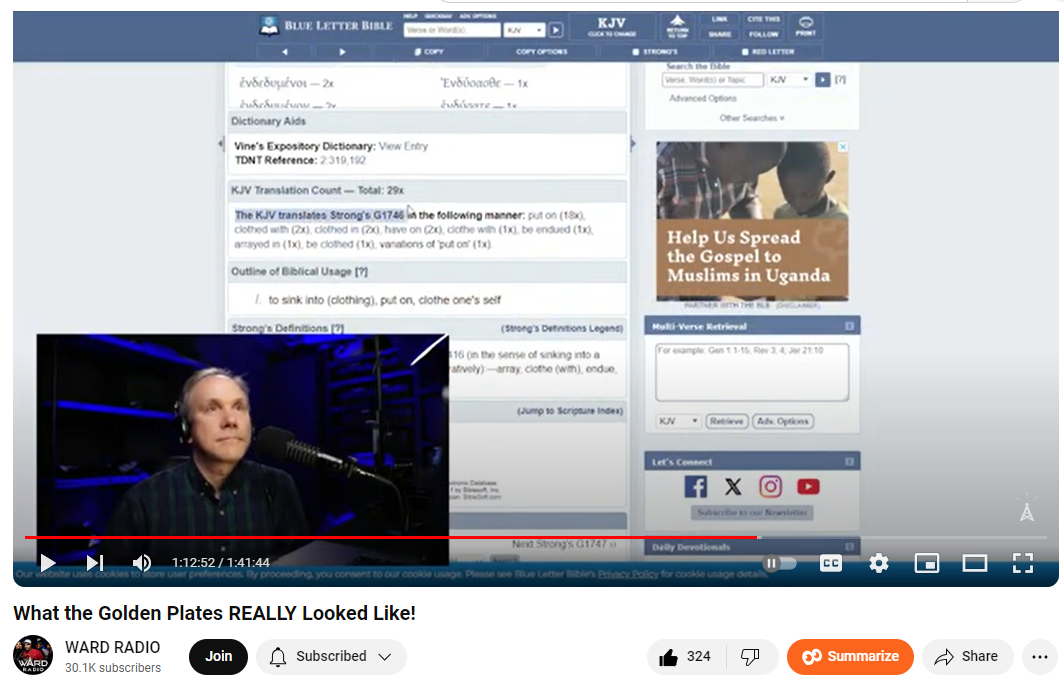Click Multi-Verse Retrieval text area
The width and height of the screenshot is (1064, 679).
[x=752, y=372]
